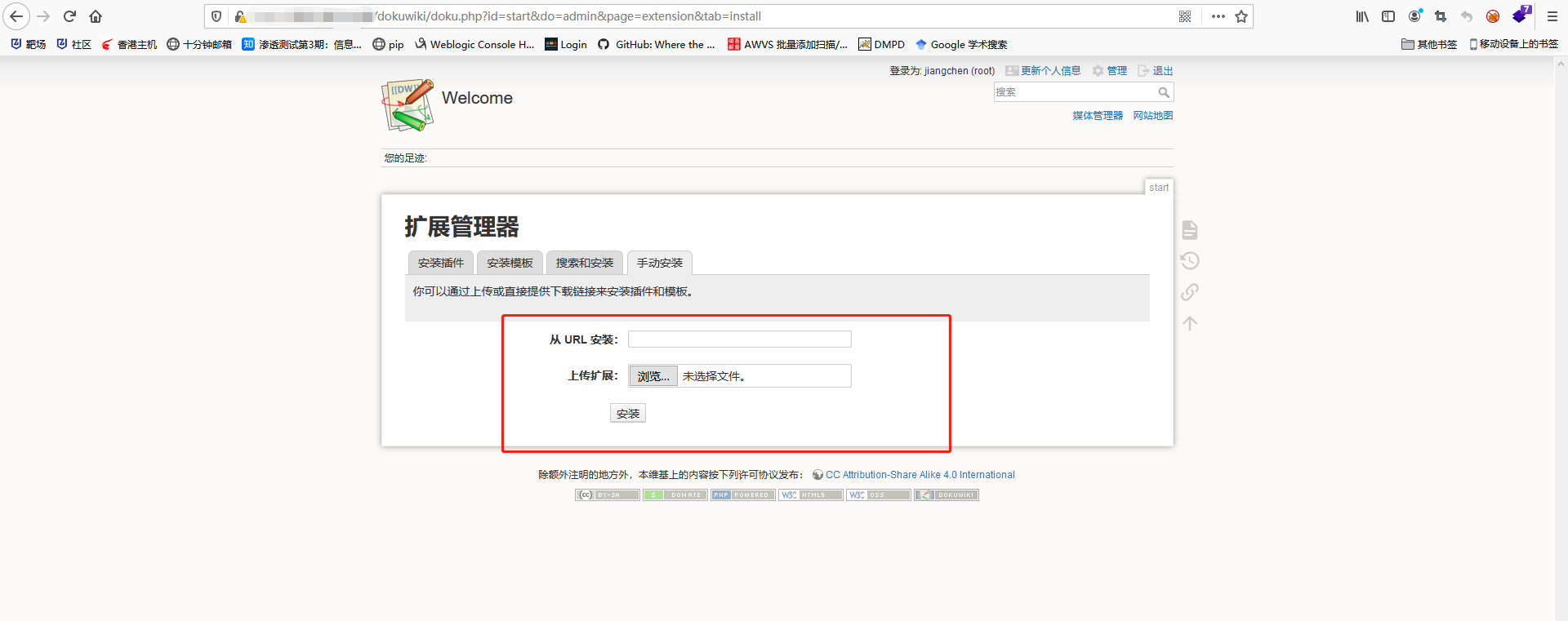Click the 安装 button

point(628,414)
